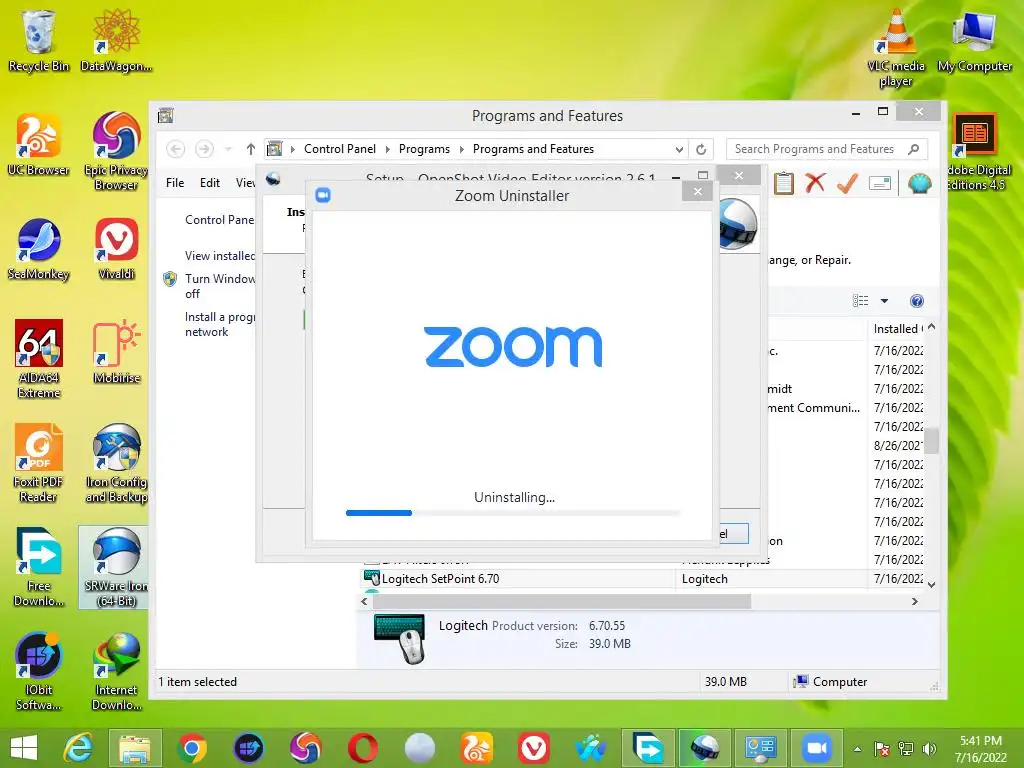Select the Free Download desktop shortcut
This screenshot has height=768, width=1024.
pos(38,567)
